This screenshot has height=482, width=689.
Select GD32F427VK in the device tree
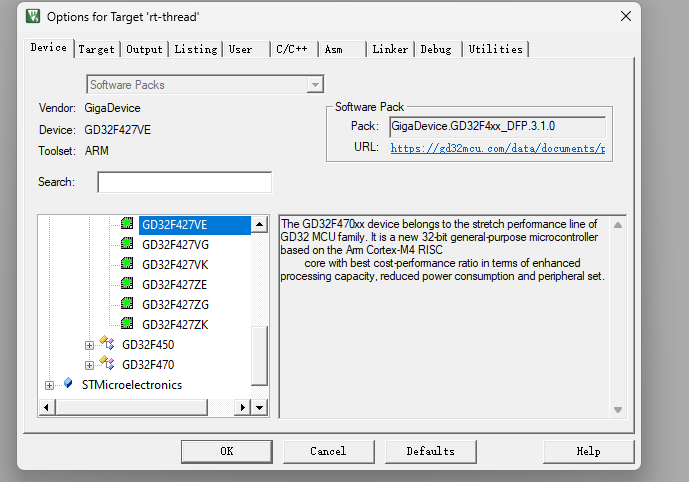(x=175, y=265)
